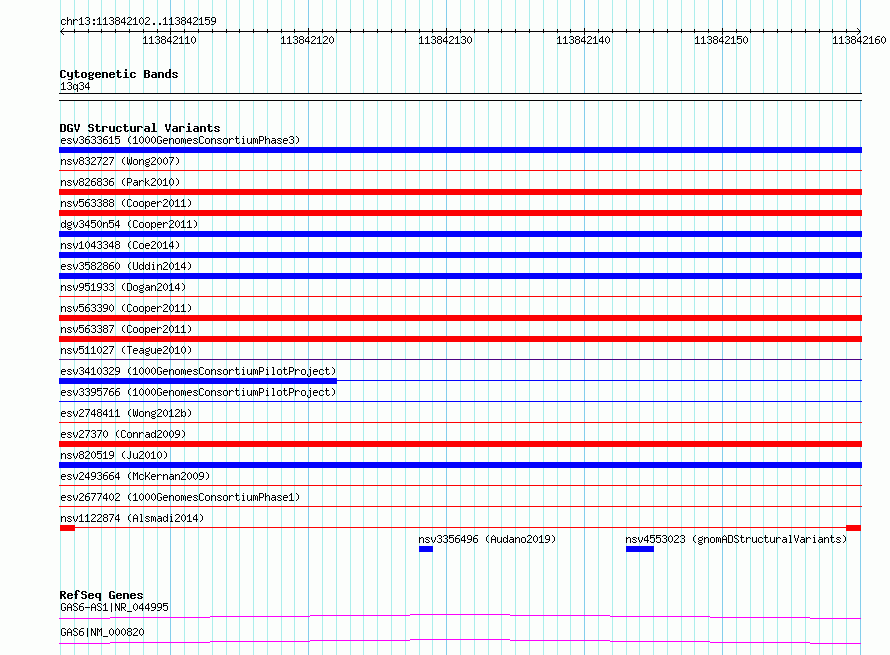Click esv3582860 (Uddin2014) label
The width and height of the screenshot is (890, 655).
pos(126,266)
